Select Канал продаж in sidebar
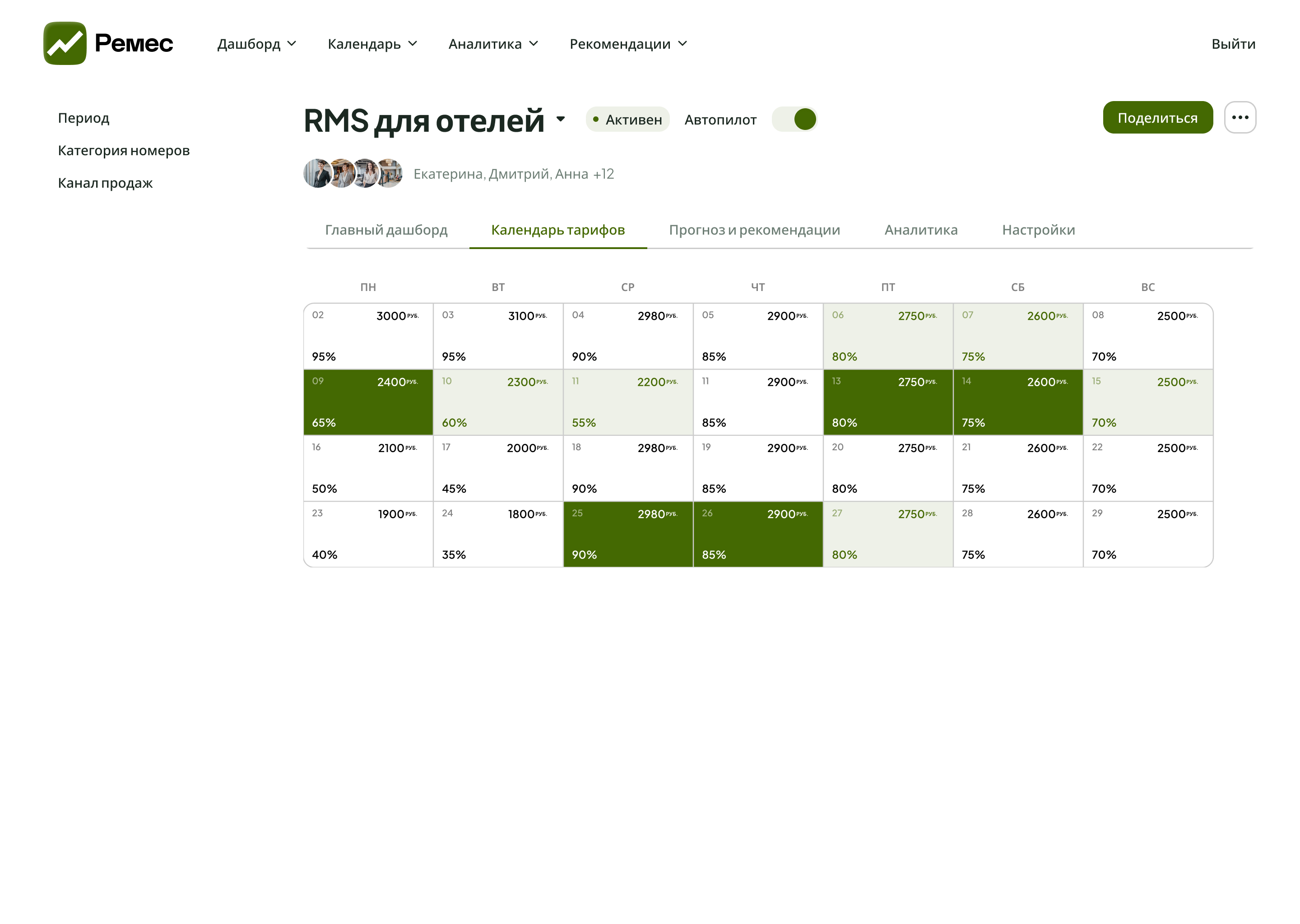Screen dimensions: 1300x924 click(x=105, y=183)
